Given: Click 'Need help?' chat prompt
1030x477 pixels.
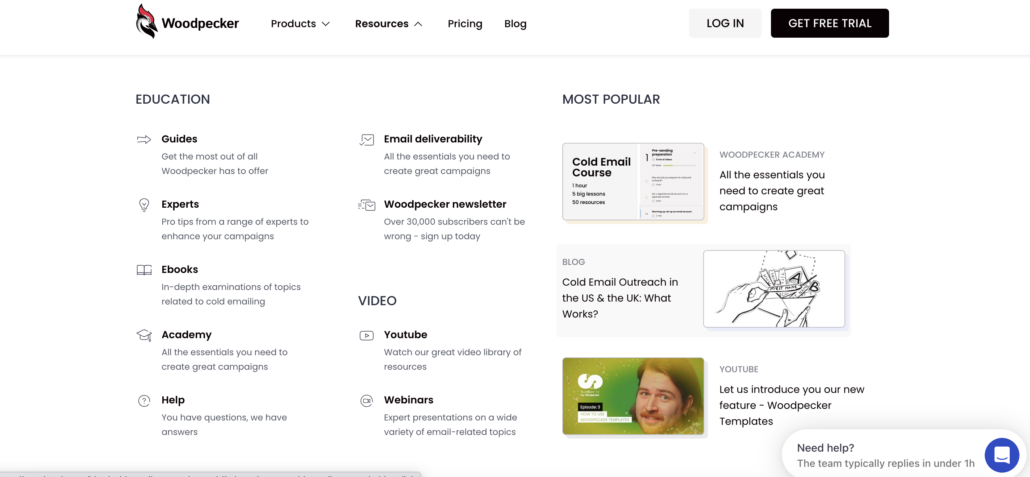Looking at the screenshot, I should point(825,448).
